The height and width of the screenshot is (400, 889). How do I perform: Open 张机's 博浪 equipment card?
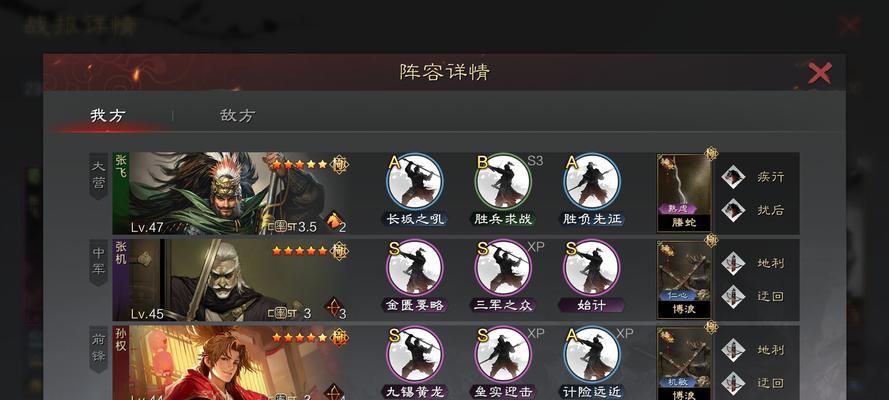click(684, 279)
